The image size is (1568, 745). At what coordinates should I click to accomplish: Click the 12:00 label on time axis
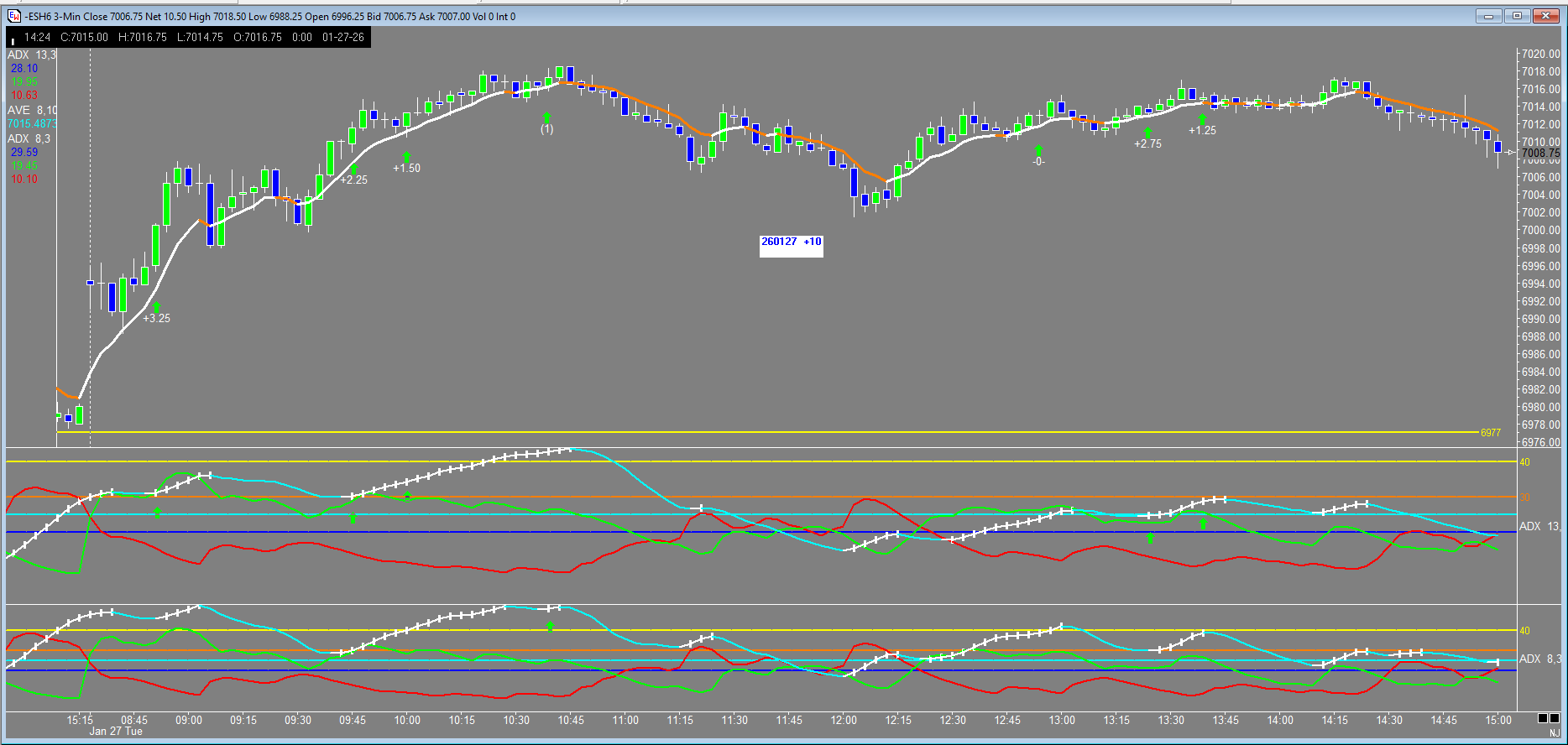click(844, 720)
